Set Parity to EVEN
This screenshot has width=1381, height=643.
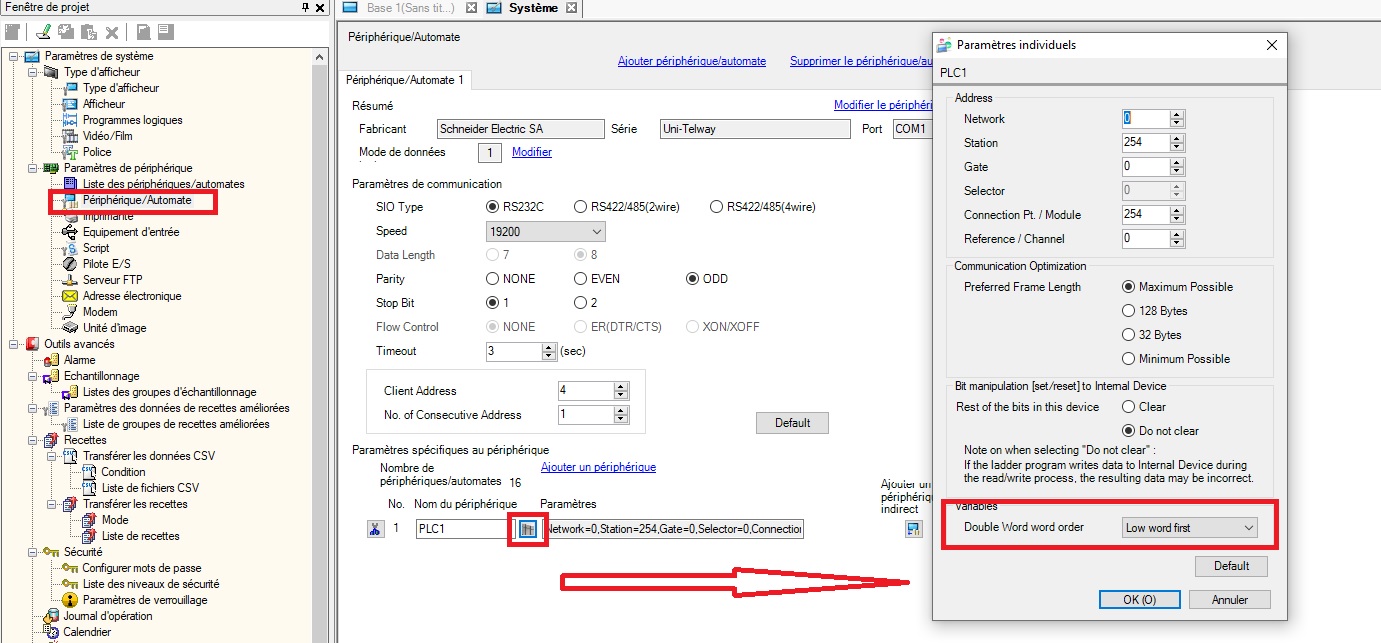pyautogui.click(x=581, y=279)
